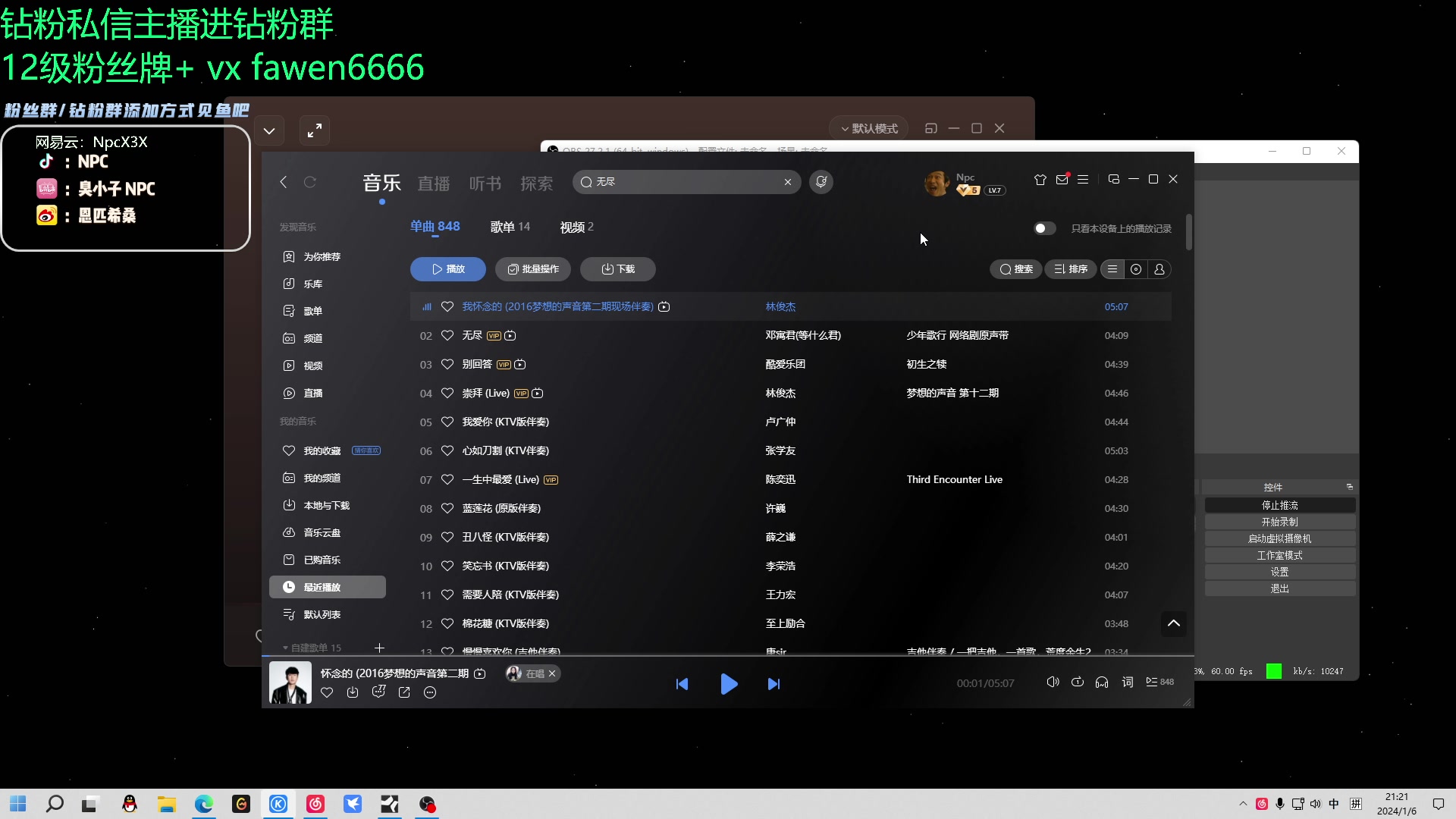Image resolution: width=1456 pixels, height=819 pixels.
Task: Open the headphone sound effects icon
Action: (1102, 682)
